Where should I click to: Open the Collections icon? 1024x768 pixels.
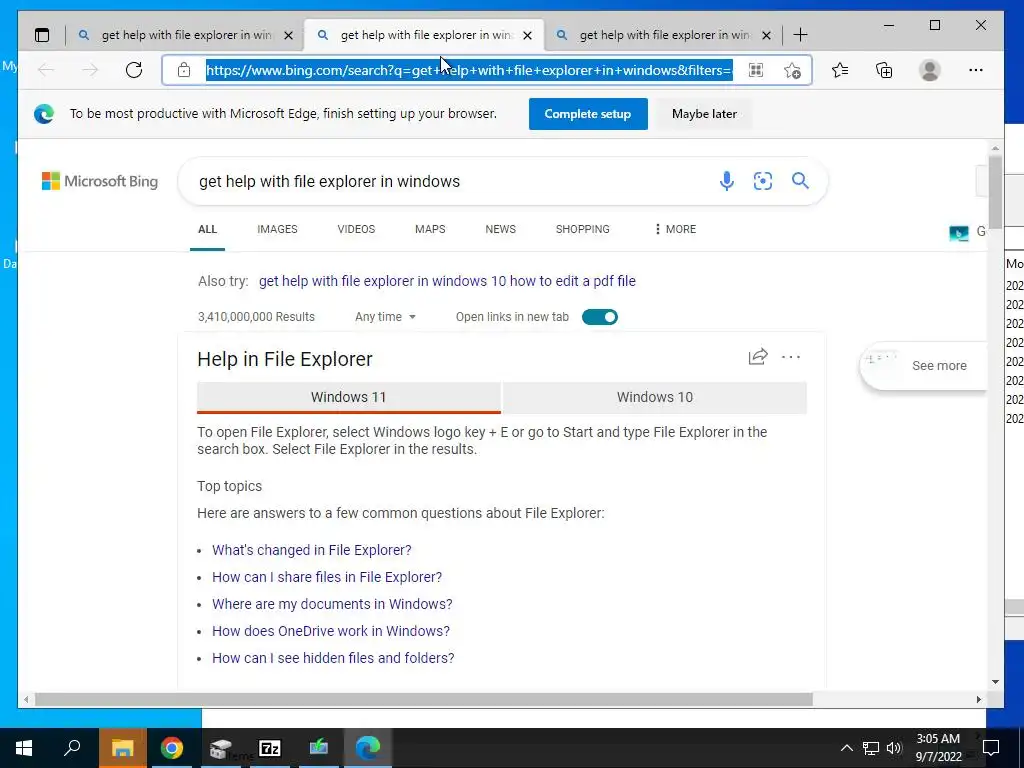click(884, 70)
